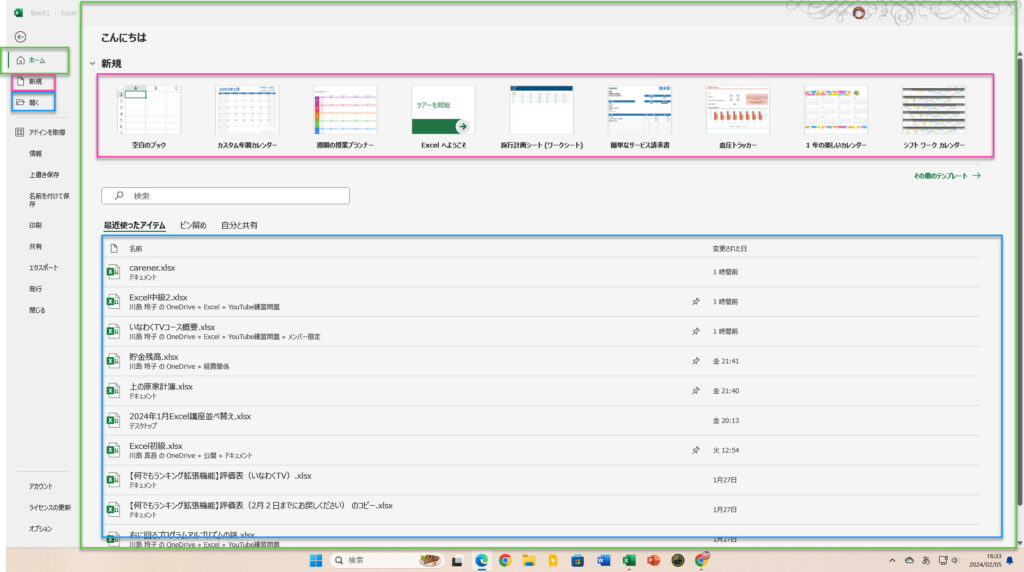Click the Word icon in the taskbar
1024x572 pixels.
pos(604,560)
